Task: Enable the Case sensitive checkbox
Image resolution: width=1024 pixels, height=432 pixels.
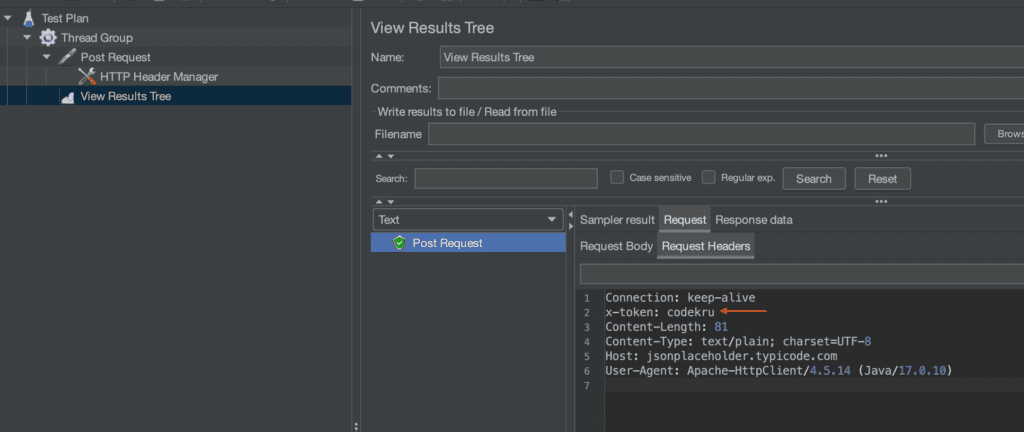Action: [617, 178]
